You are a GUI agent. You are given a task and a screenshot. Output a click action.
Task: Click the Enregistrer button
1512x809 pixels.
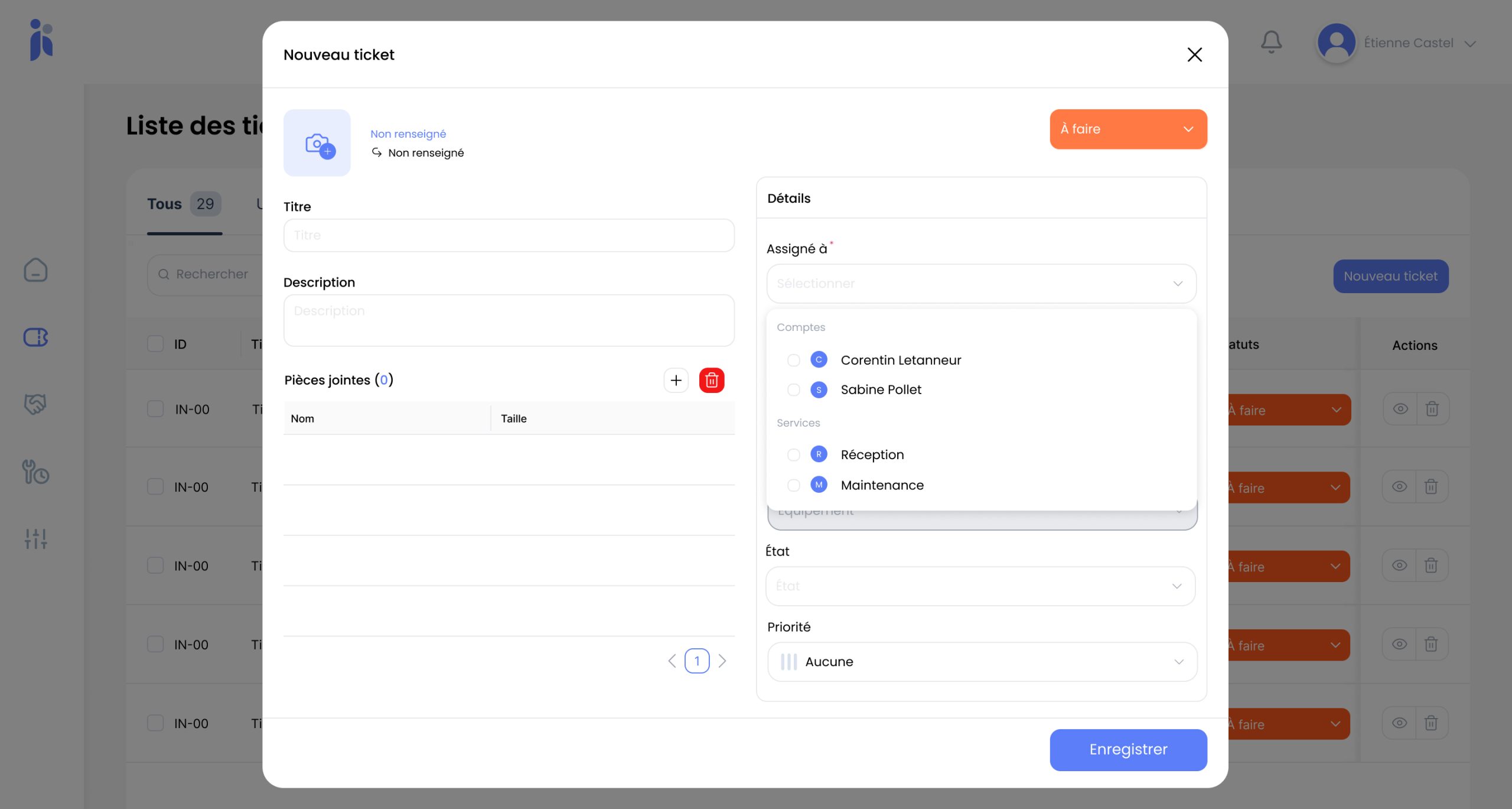coord(1128,749)
